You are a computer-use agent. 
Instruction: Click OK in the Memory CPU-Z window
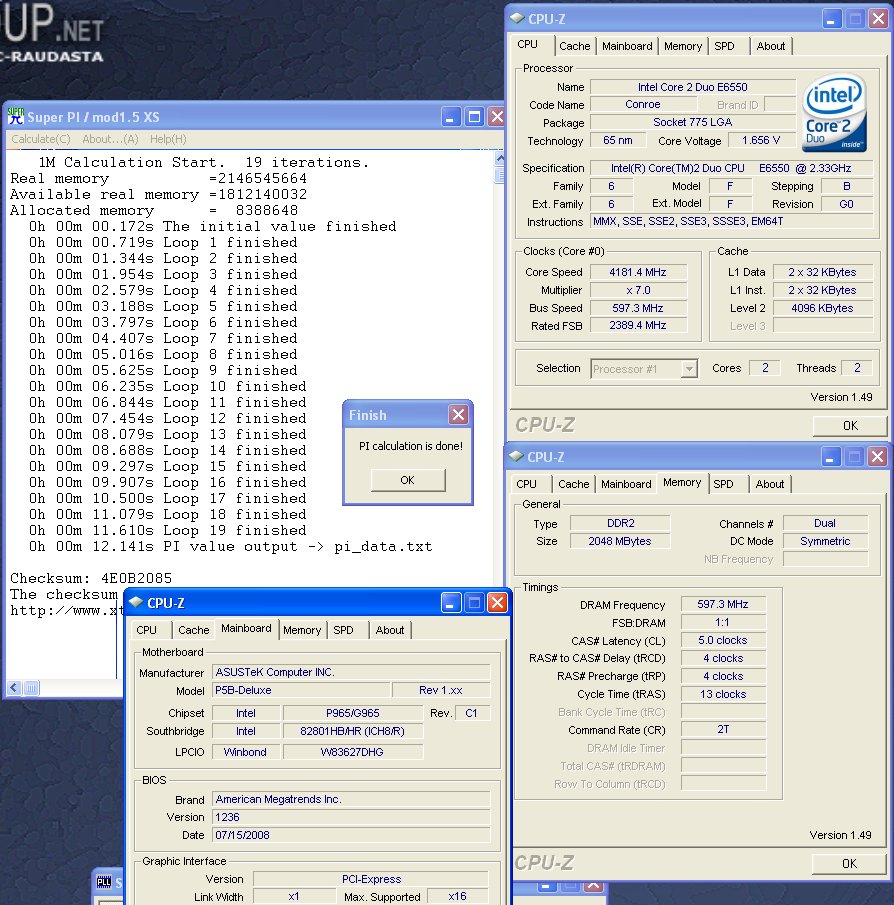pos(849,864)
